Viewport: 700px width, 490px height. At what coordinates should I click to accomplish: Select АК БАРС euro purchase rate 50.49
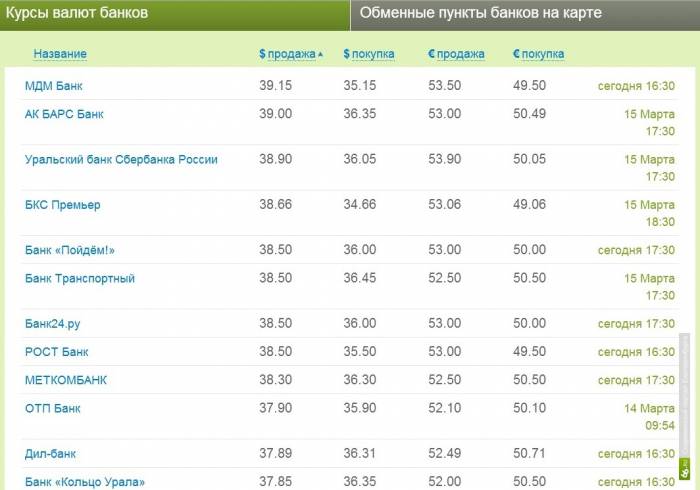point(529,113)
